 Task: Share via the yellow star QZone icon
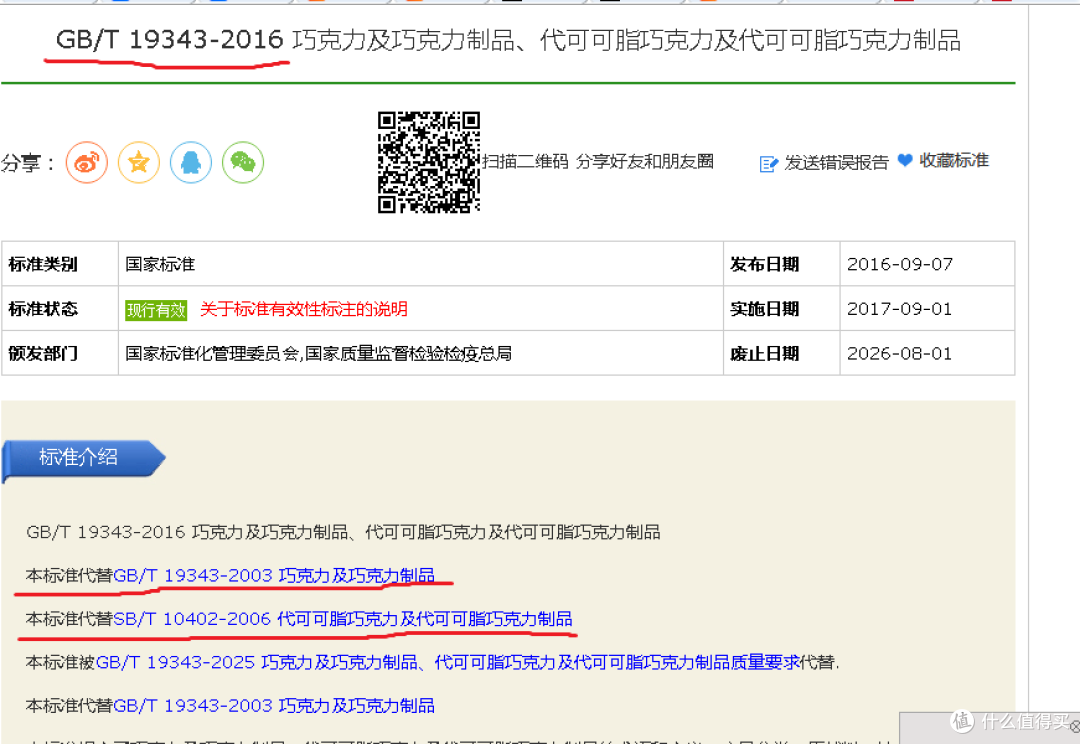[x=139, y=163]
